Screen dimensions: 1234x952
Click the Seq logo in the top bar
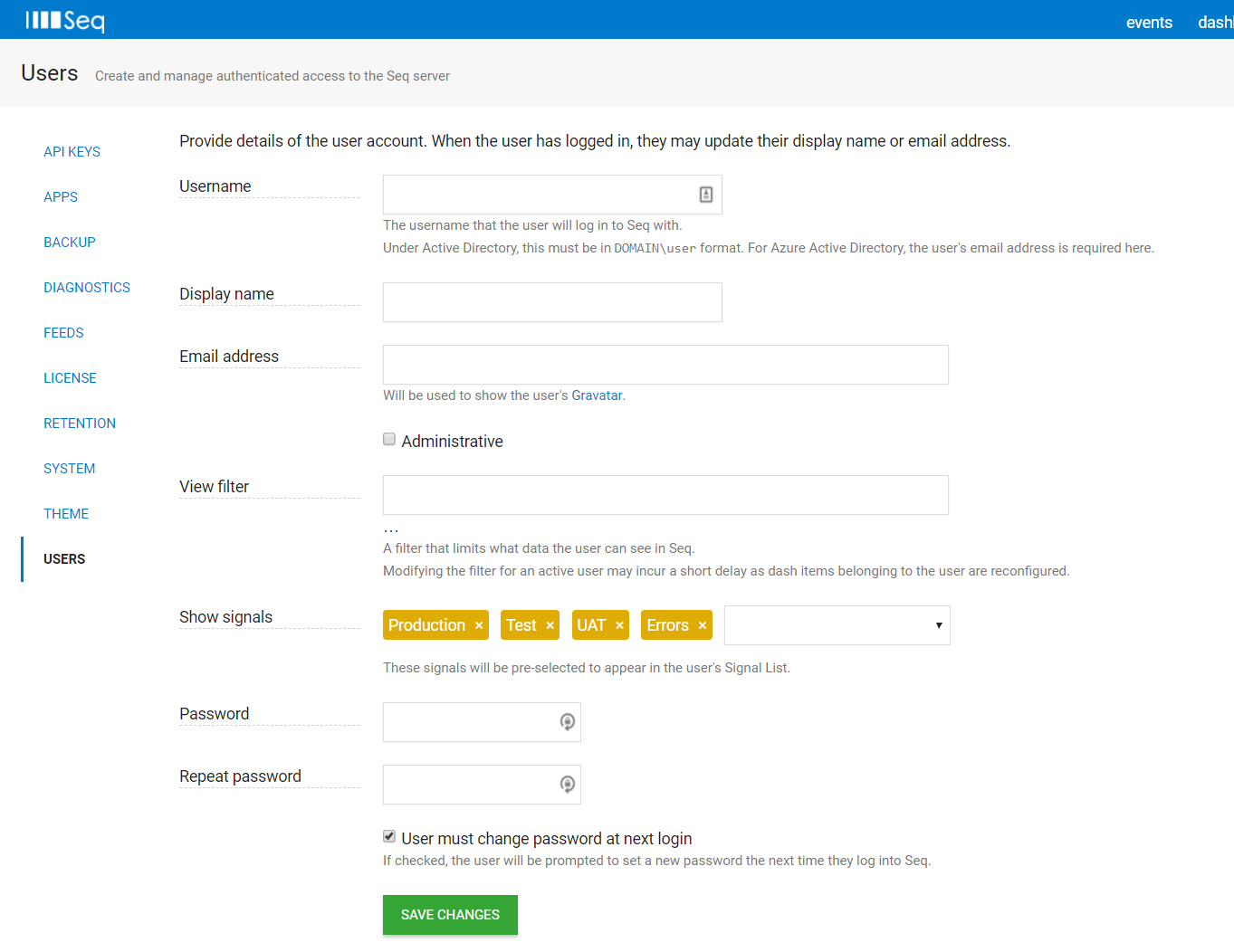click(x=65, y=19)
